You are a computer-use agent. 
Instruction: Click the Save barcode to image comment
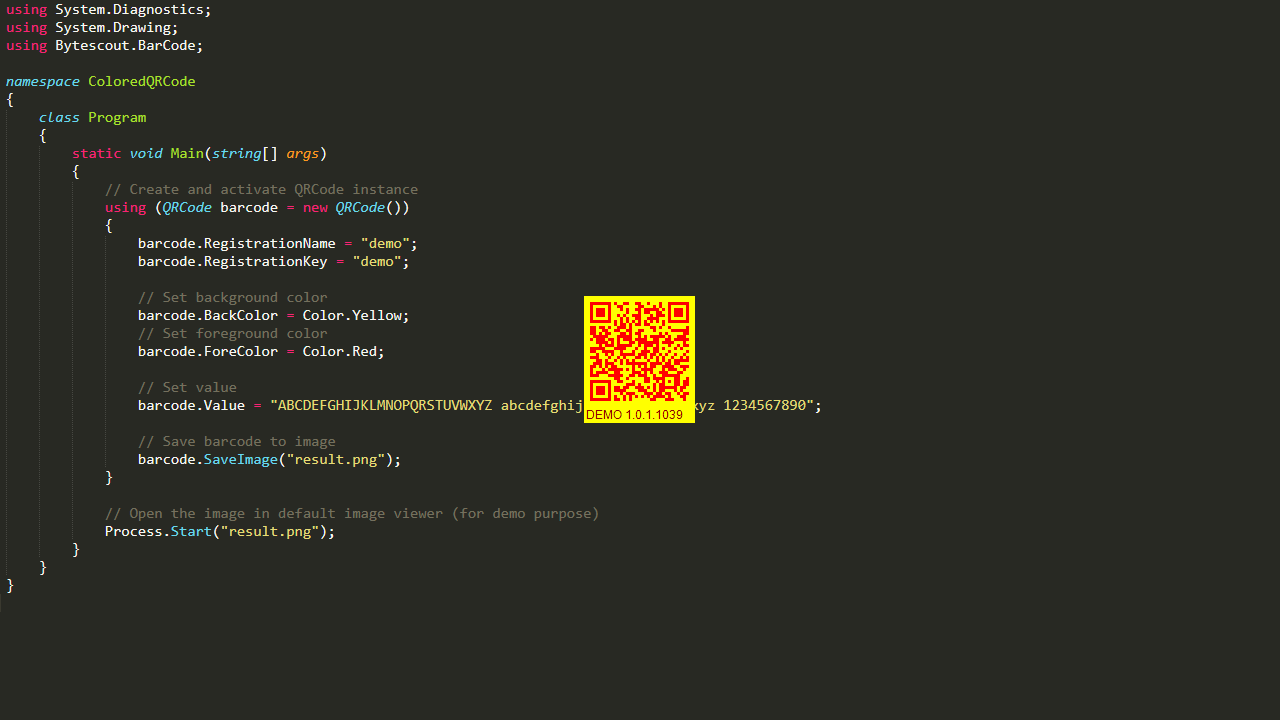pos(236,441)
